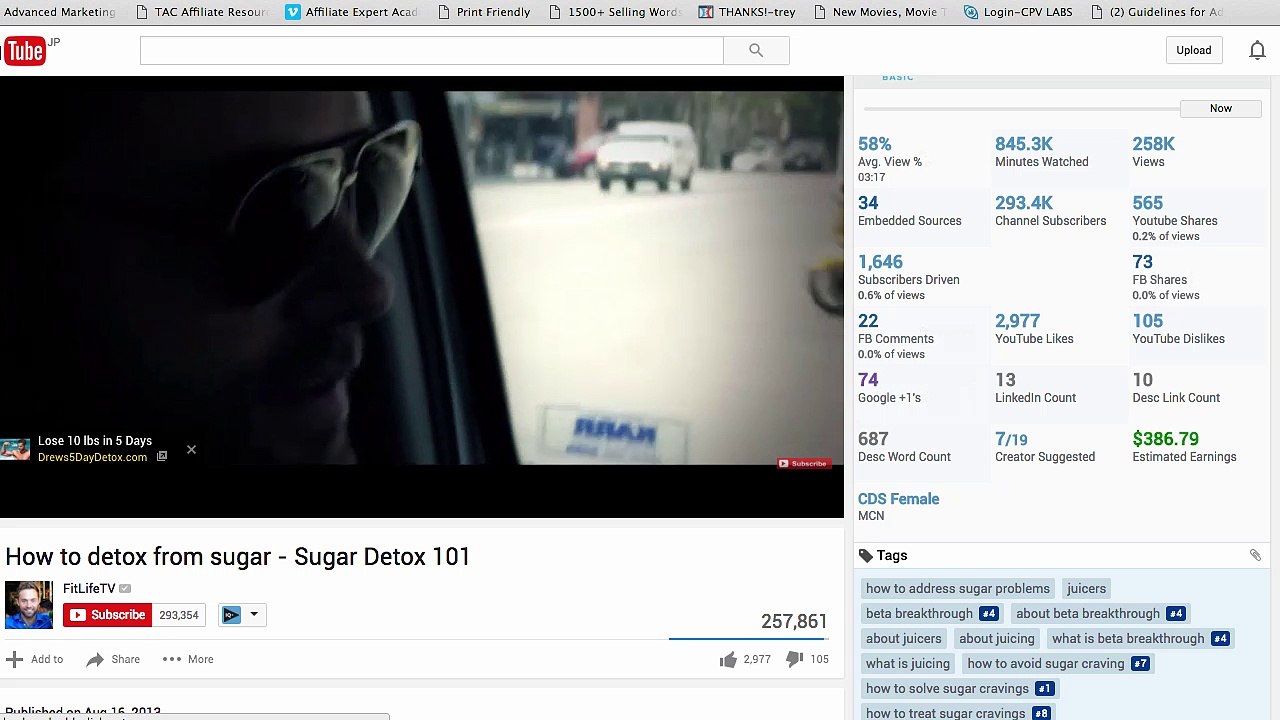The image size is (1280, 720).
Task: Click the 845.3K Minutes Watched stat
Action: [1041, 152]
